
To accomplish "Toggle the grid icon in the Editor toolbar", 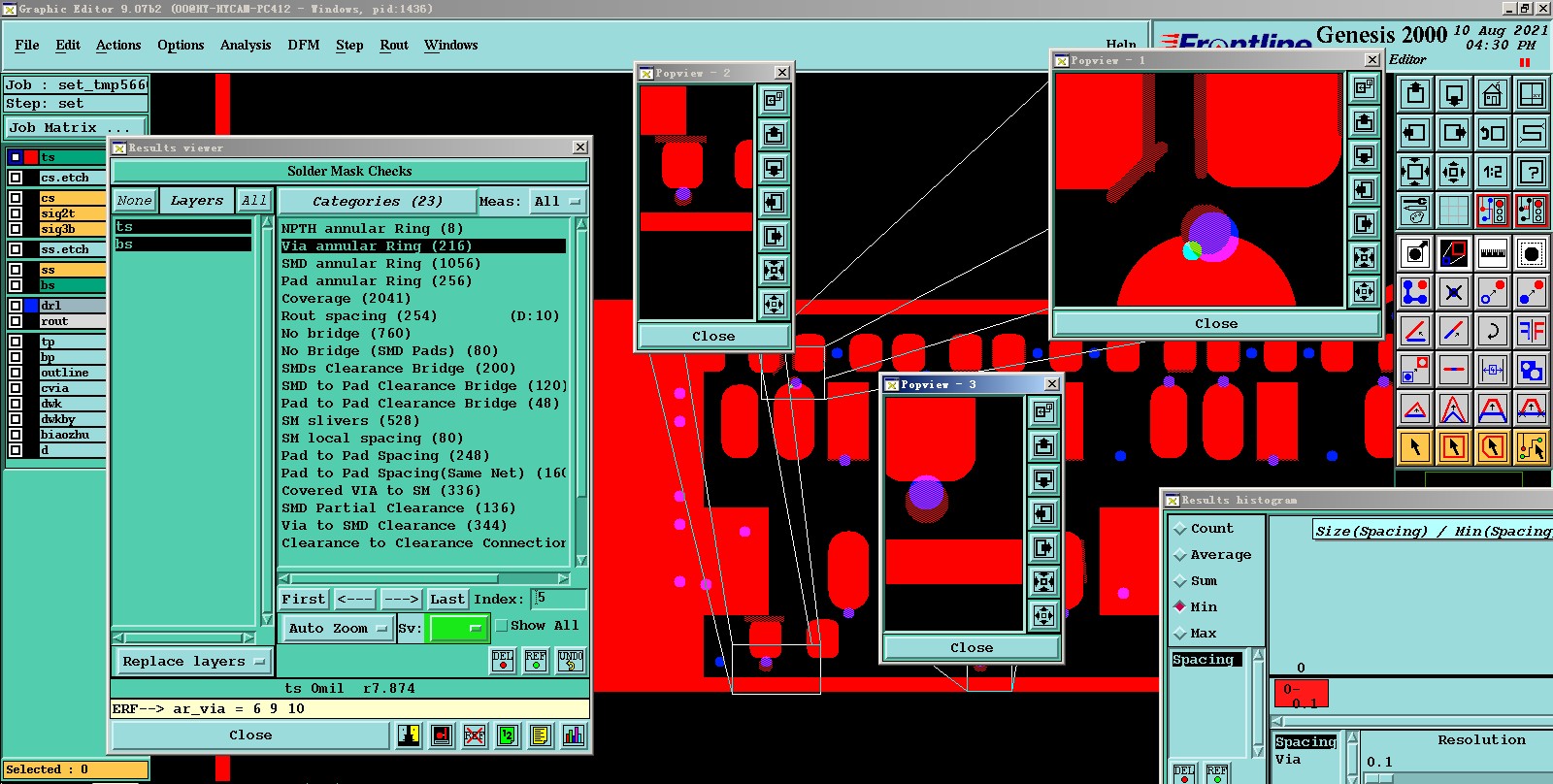I will pyautogui.click(x=1454, y=210).
